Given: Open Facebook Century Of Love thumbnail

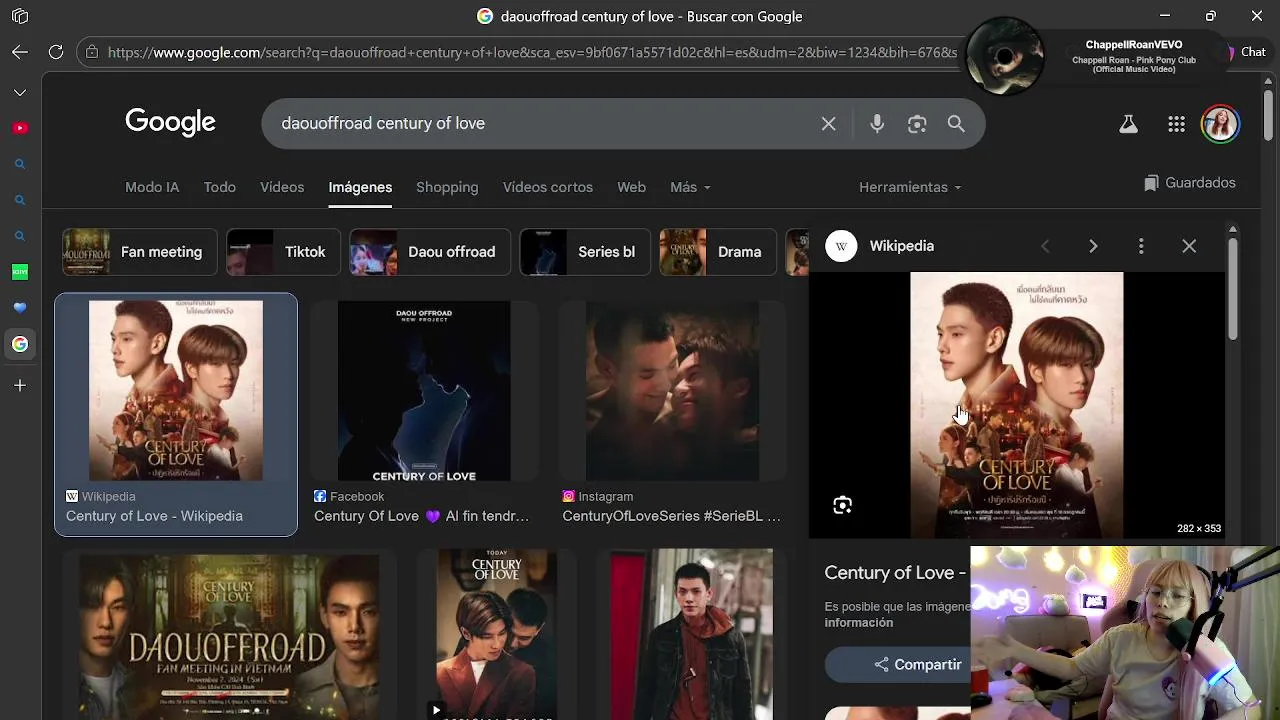Looking at the screenshot, I should tap(424, 391).
